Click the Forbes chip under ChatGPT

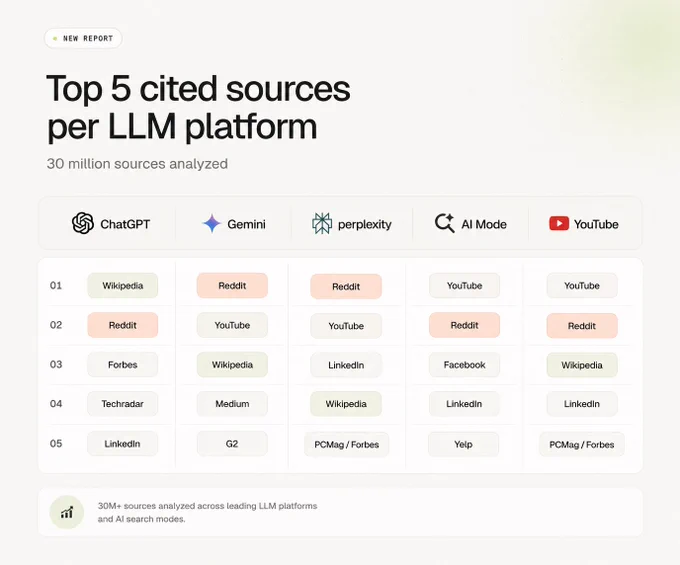coord(123,365)
